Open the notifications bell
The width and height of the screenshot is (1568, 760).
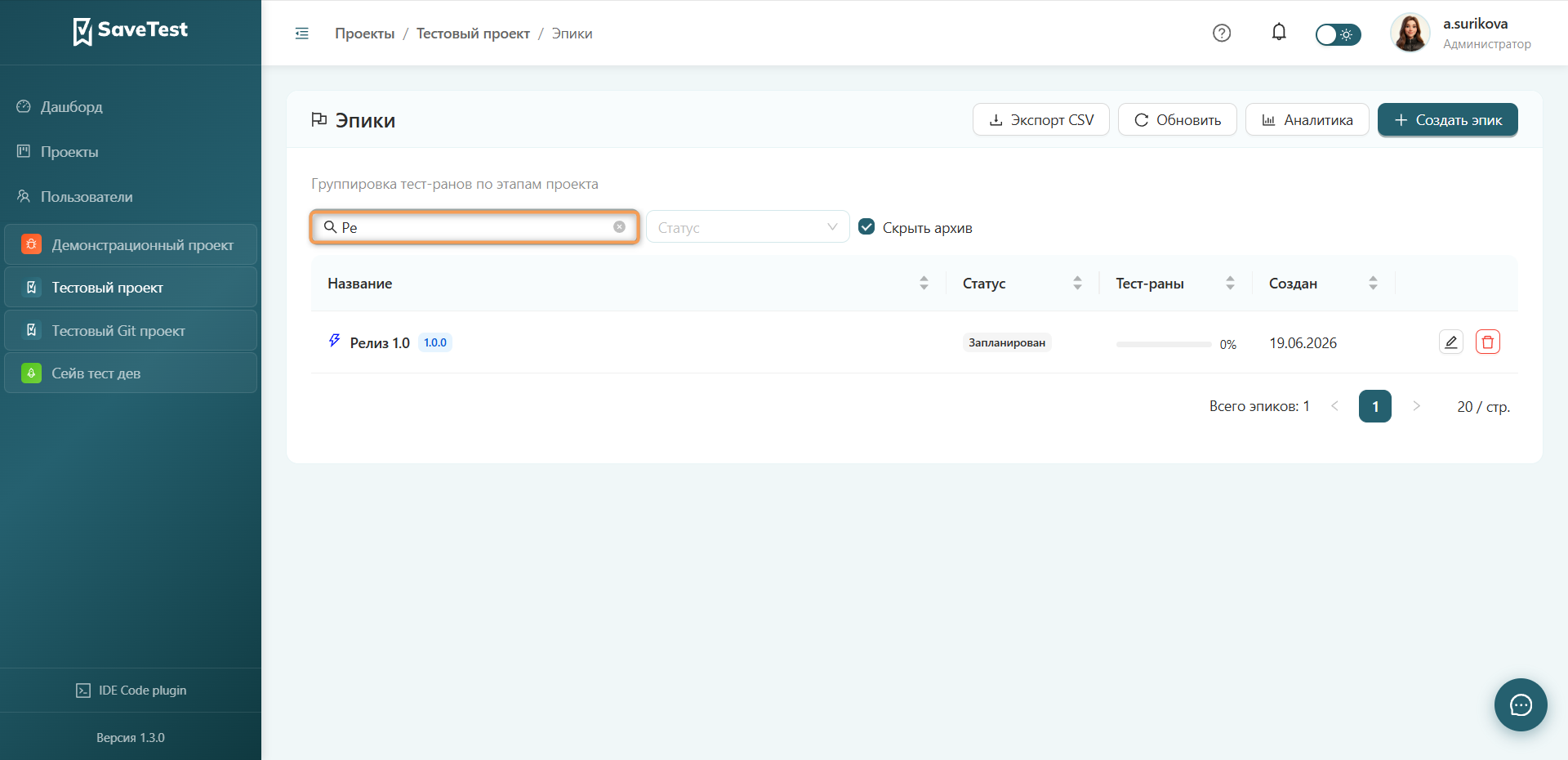click(1279, 33)
